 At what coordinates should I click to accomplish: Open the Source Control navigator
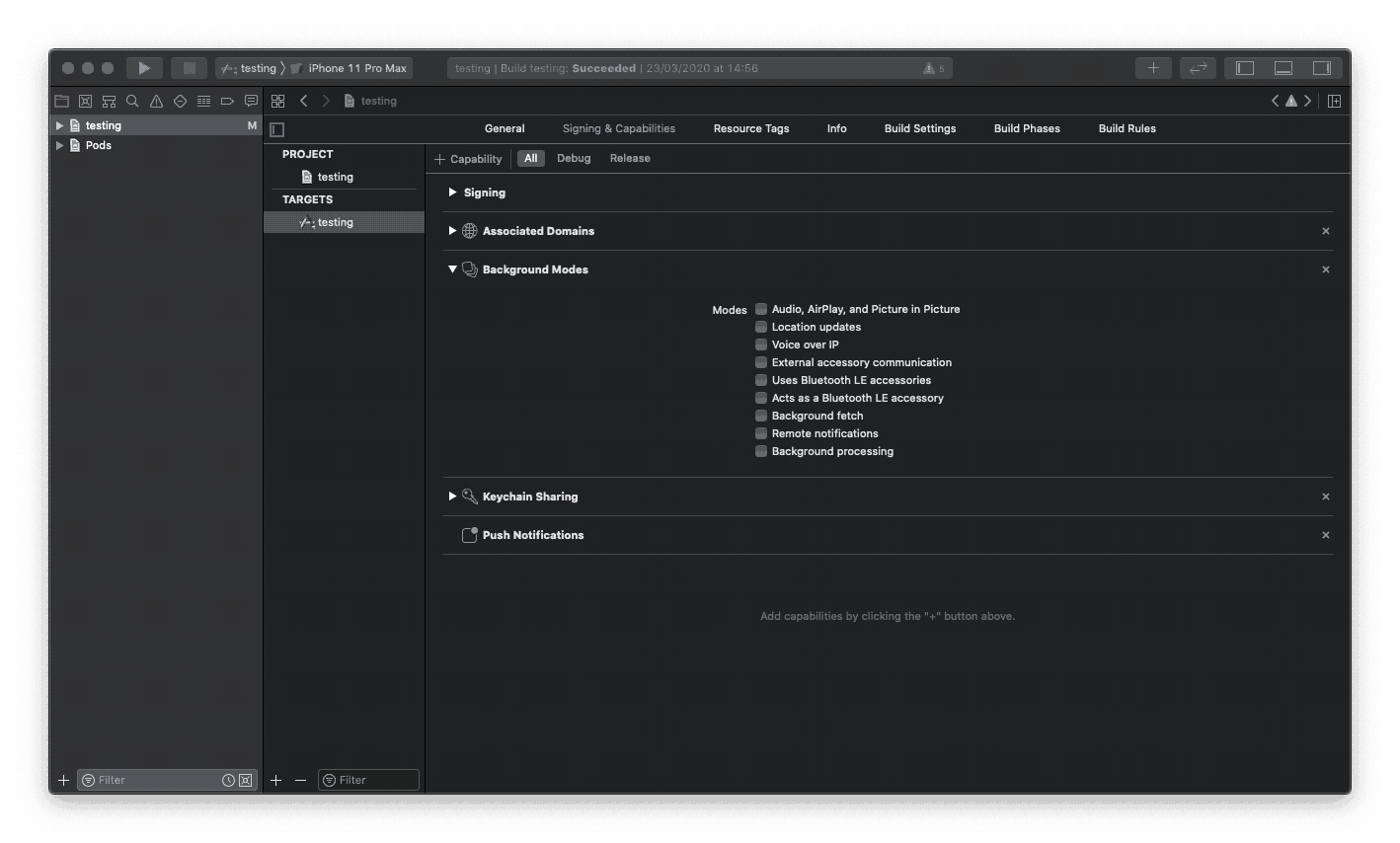tap(85, 101)
